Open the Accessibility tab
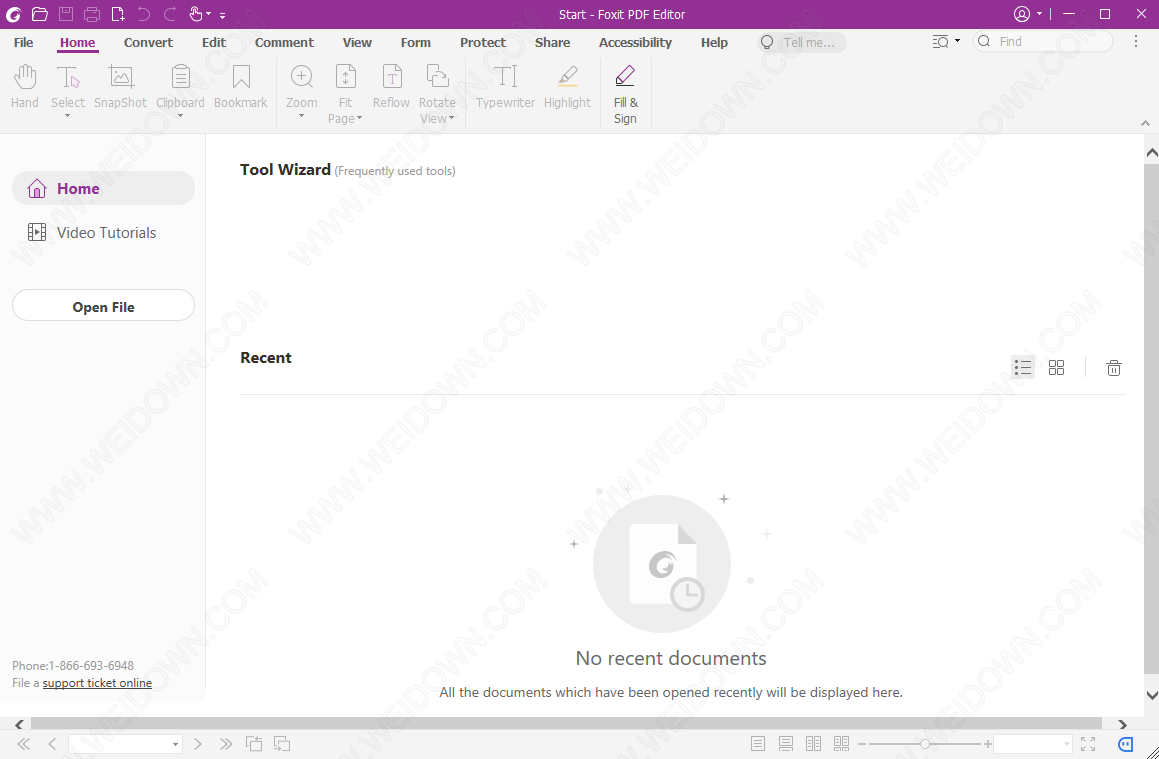 tap(635, 42)
